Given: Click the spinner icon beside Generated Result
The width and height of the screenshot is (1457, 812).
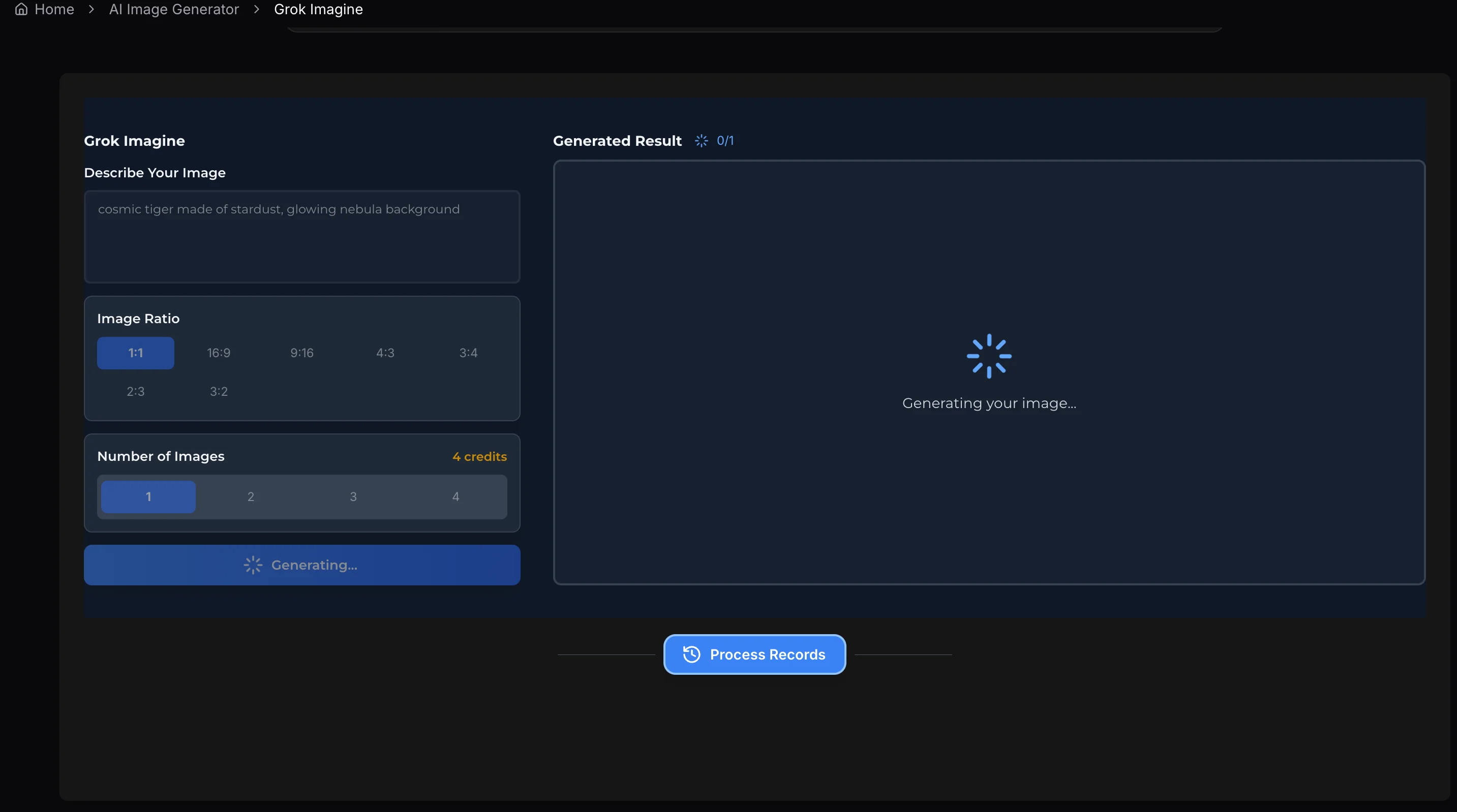Looking at the screenshot, I should tap(701, 141).
